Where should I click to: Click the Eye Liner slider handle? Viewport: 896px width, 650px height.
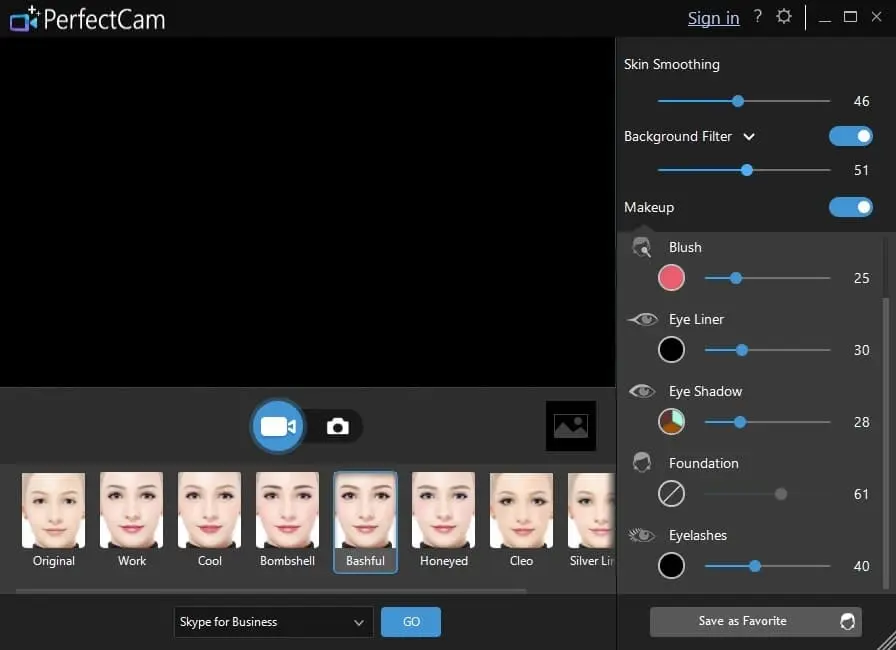pyautogui.click(x=742, y=350)
